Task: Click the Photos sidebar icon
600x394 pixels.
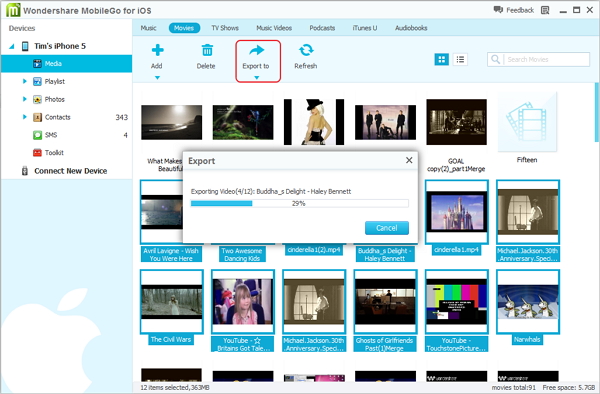Action: [x=37, y=99]
